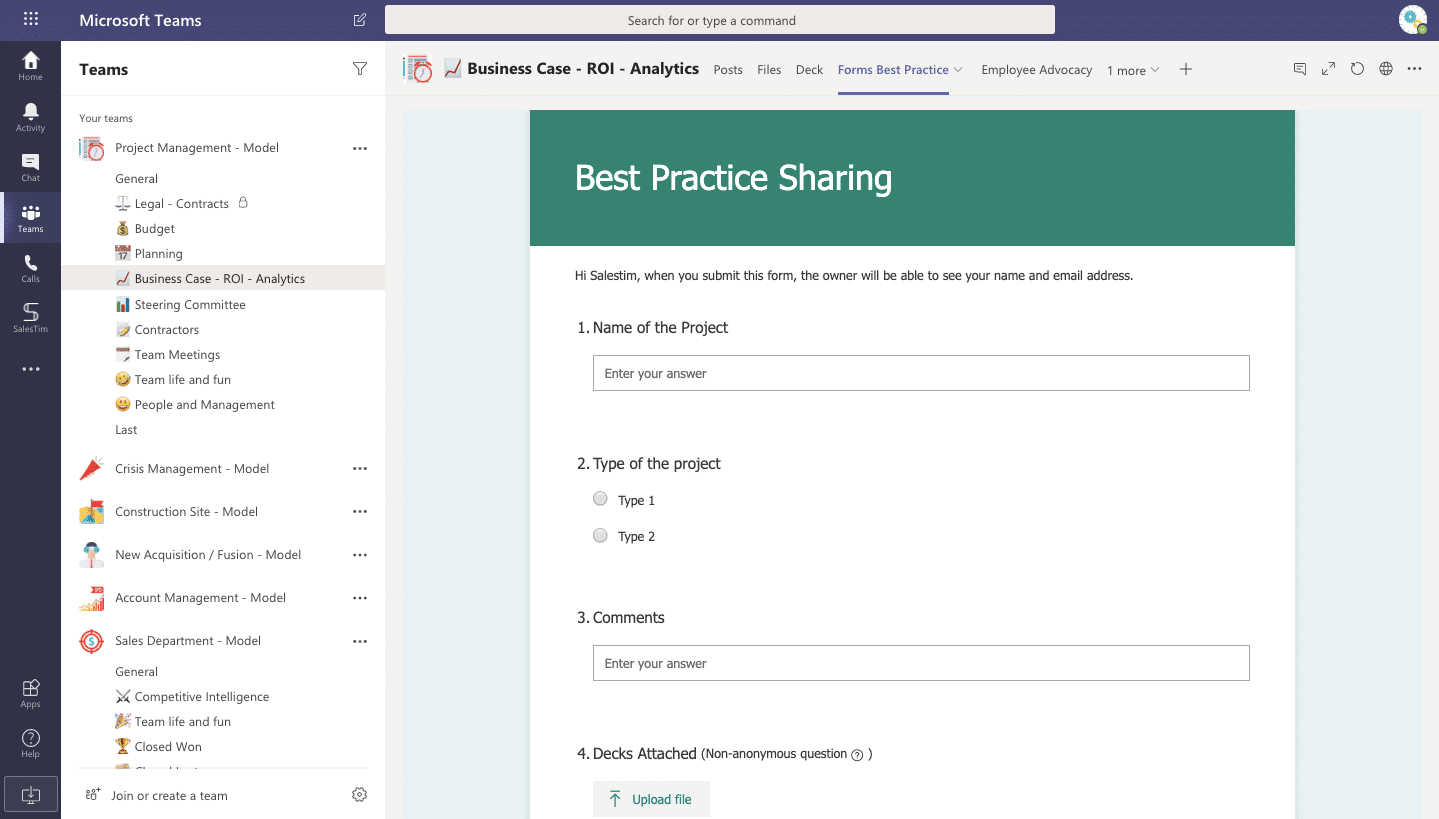Click the download desktop app icon
This screenshot has height=819, width=1439.
coord(30,795)
